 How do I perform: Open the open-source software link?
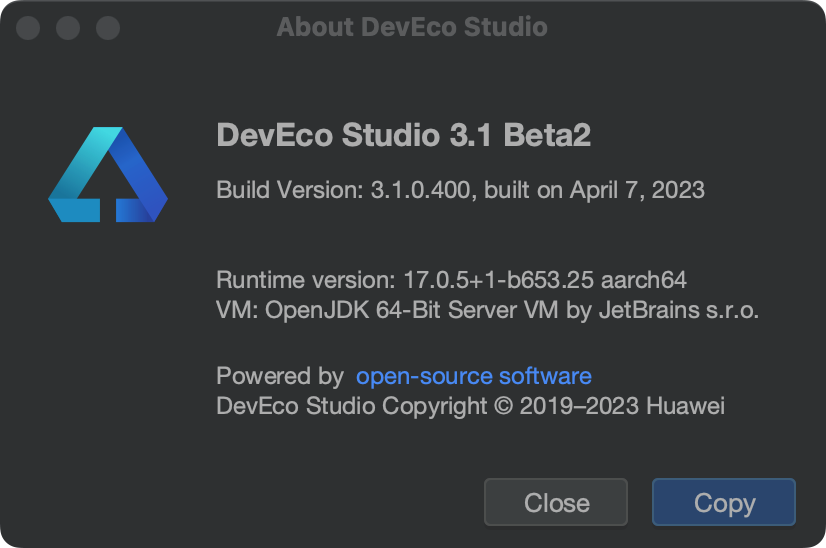tap(474, 376)
